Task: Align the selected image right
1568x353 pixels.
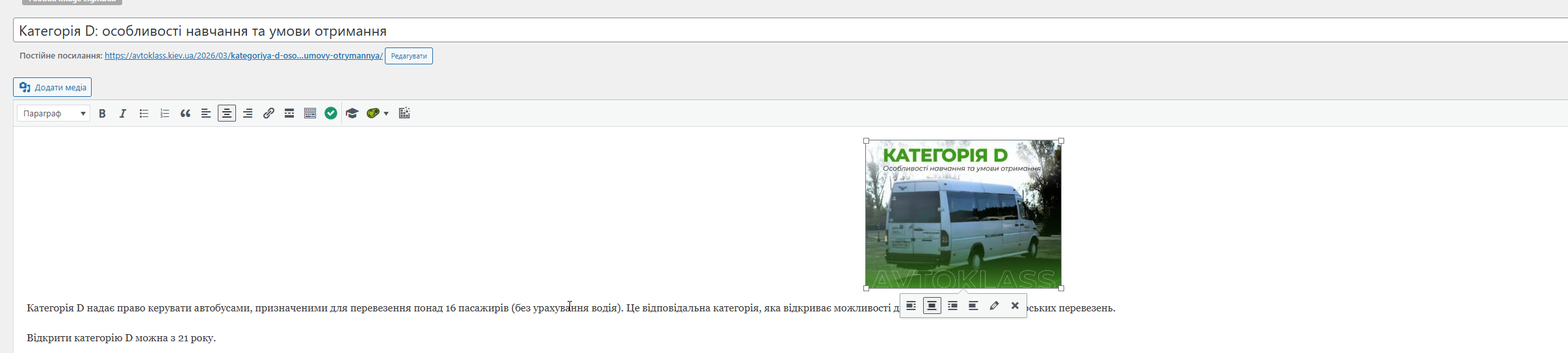Action: click(x=953, y=306)
